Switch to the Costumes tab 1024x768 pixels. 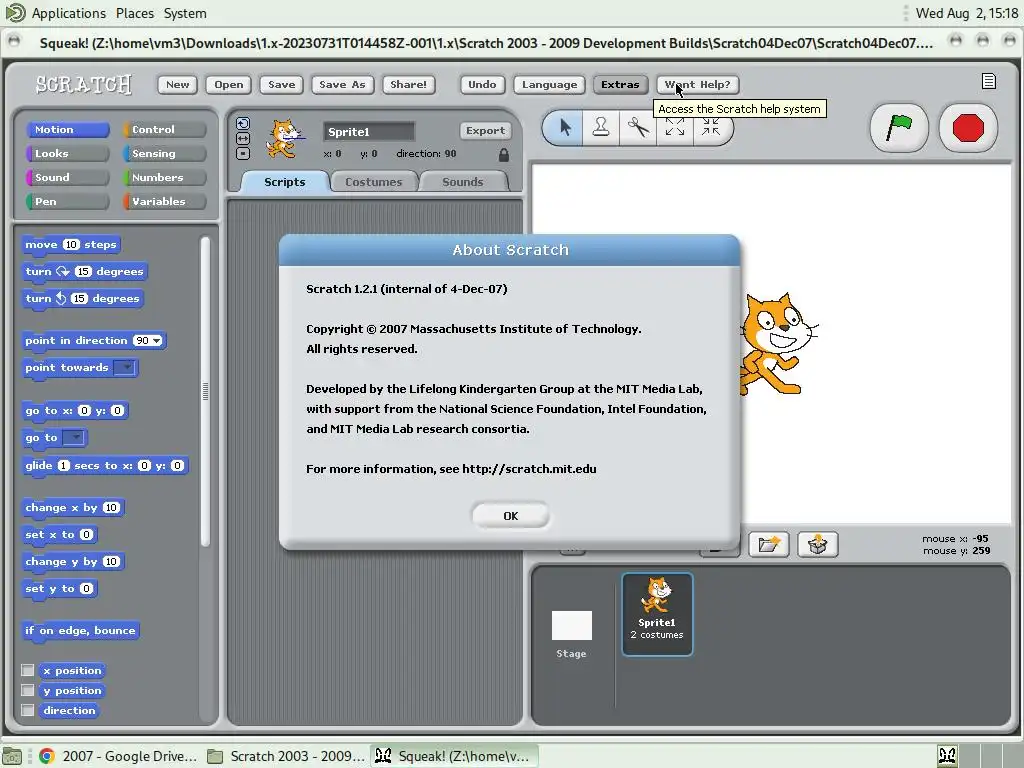(374, 182)
